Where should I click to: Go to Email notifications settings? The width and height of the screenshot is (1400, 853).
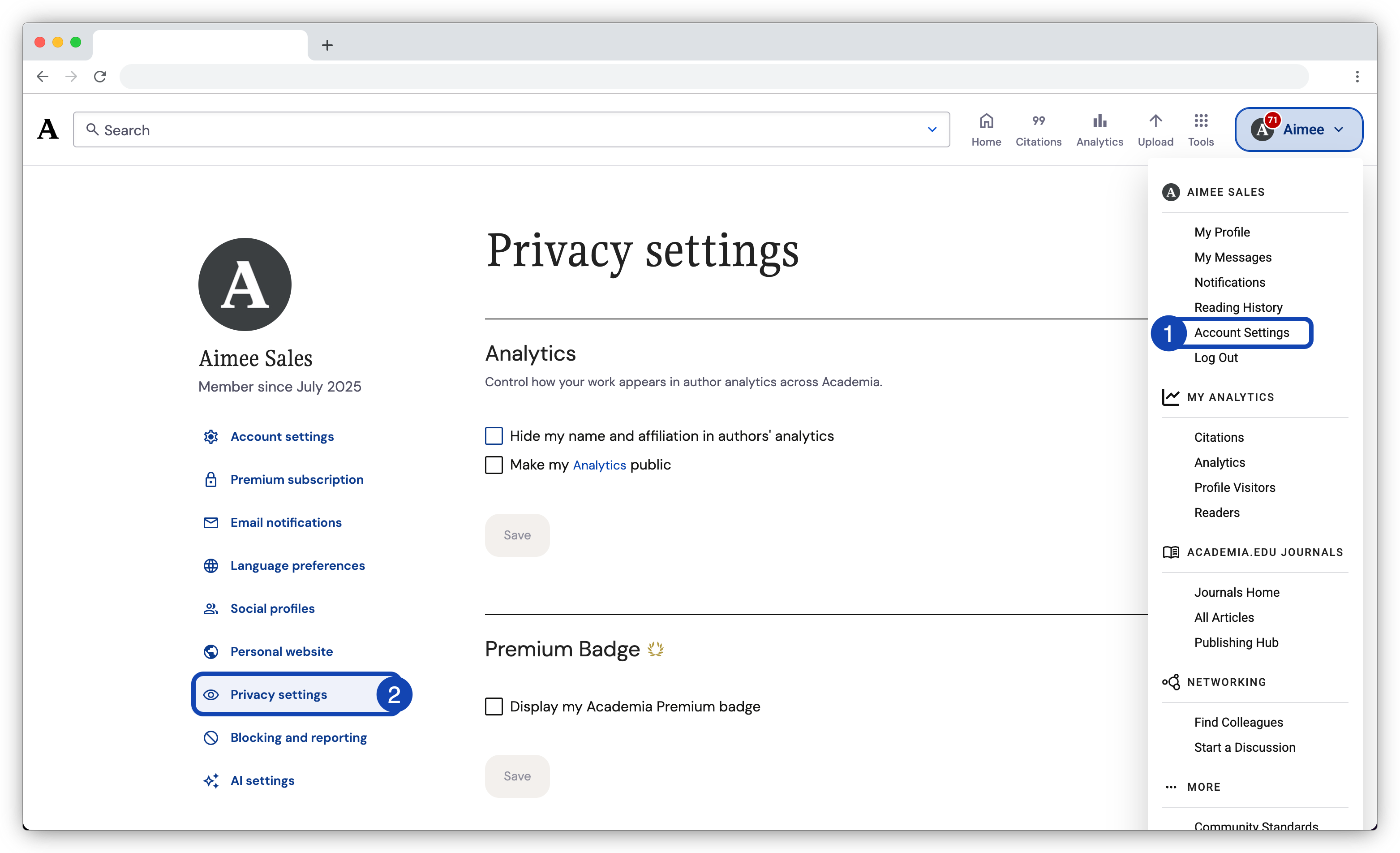[x=286, y=523]
